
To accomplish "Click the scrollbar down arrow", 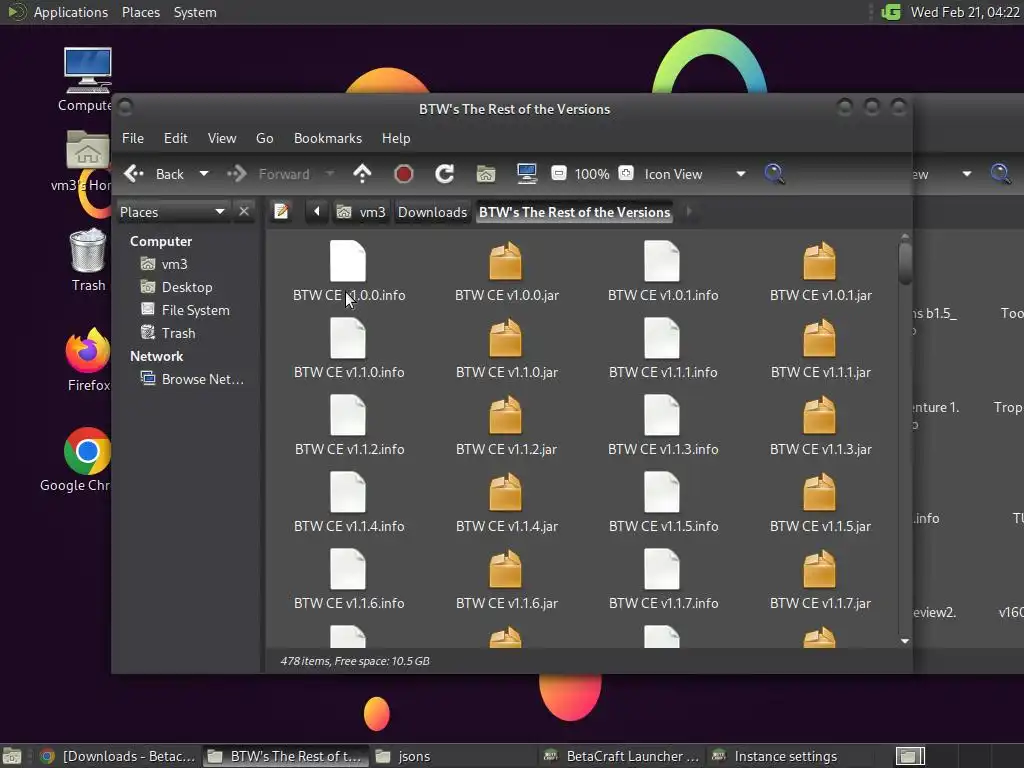I will (904, 641).
